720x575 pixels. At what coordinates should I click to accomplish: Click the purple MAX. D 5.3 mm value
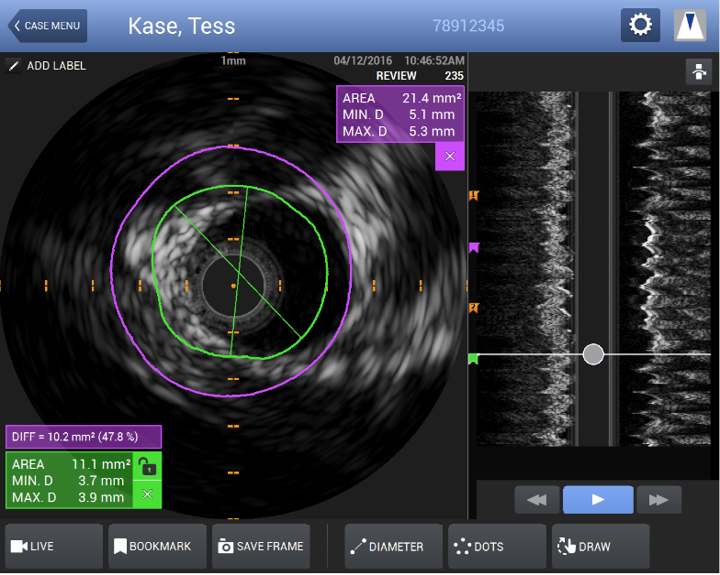[432, 131]
